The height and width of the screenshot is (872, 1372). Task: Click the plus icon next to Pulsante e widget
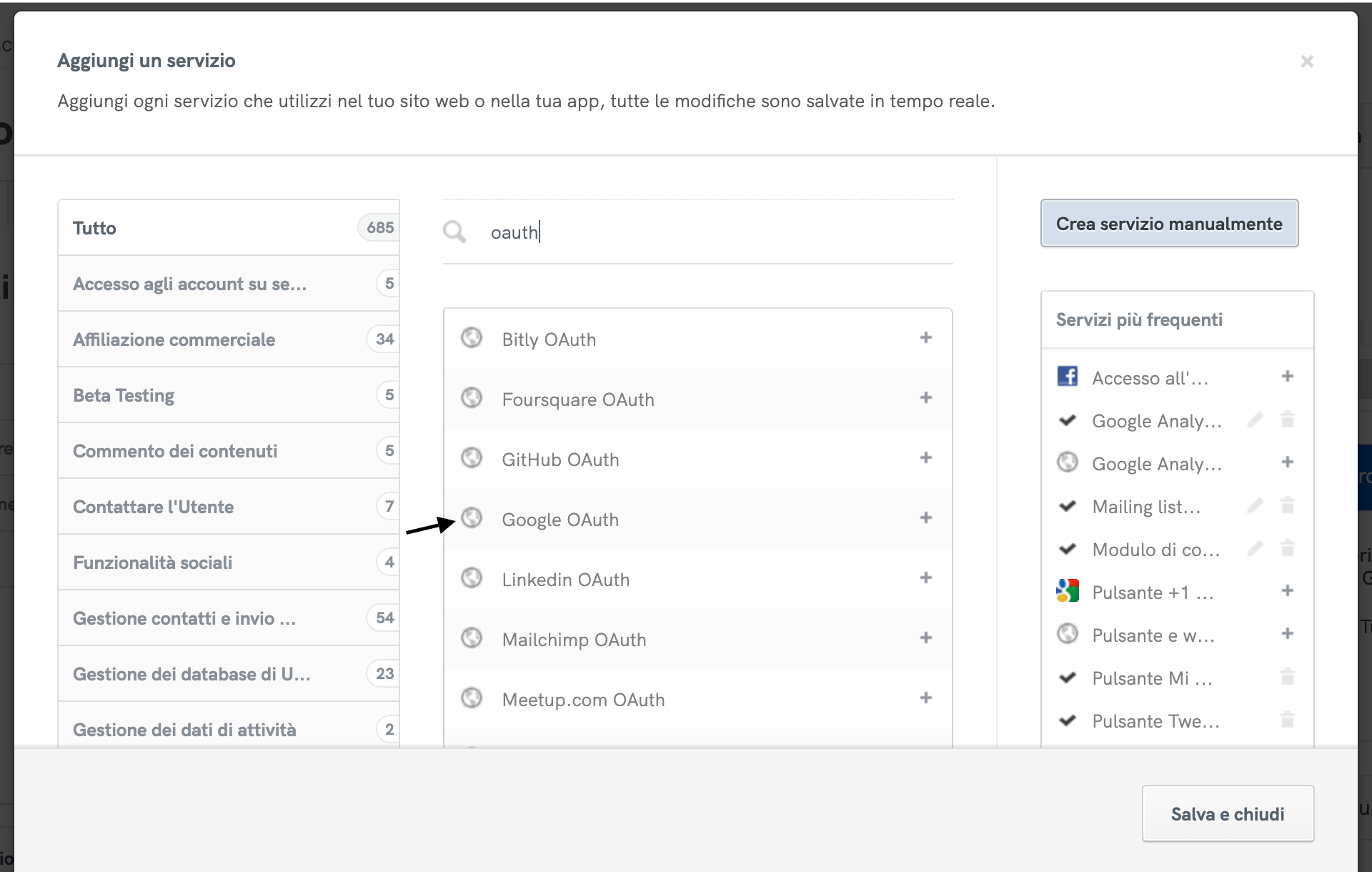(x=1288, y=633)
